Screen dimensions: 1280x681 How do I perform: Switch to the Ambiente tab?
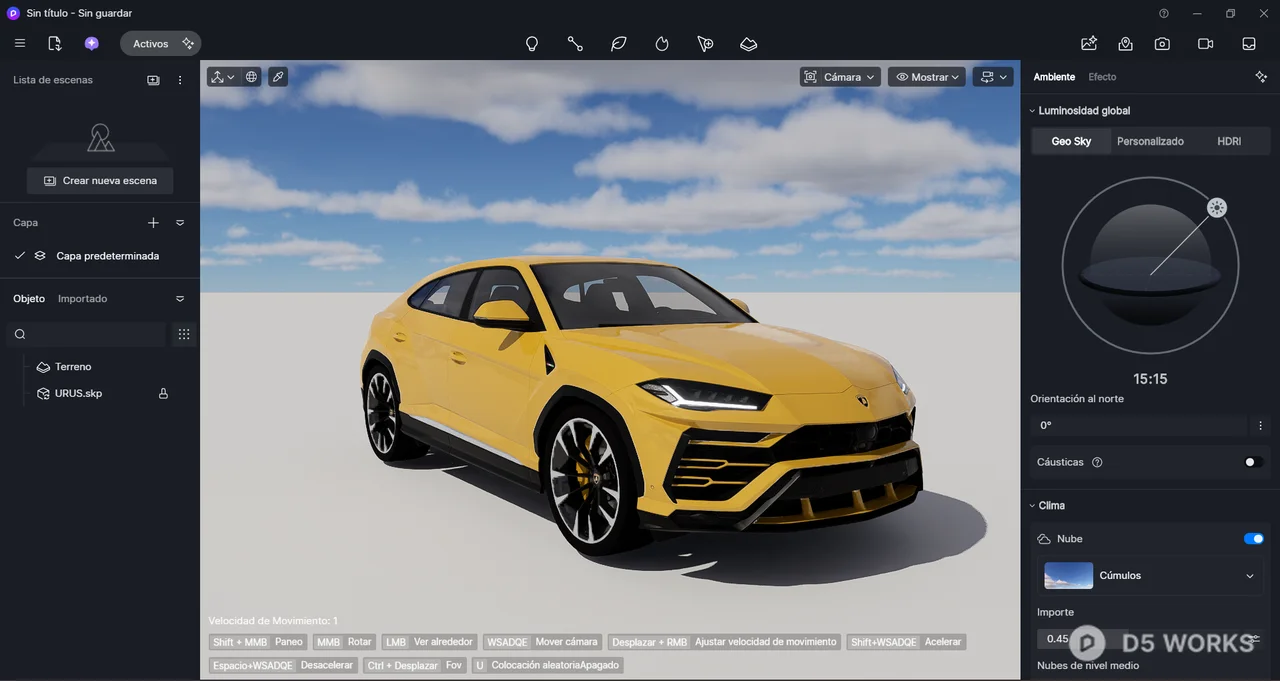point(1054,77)
